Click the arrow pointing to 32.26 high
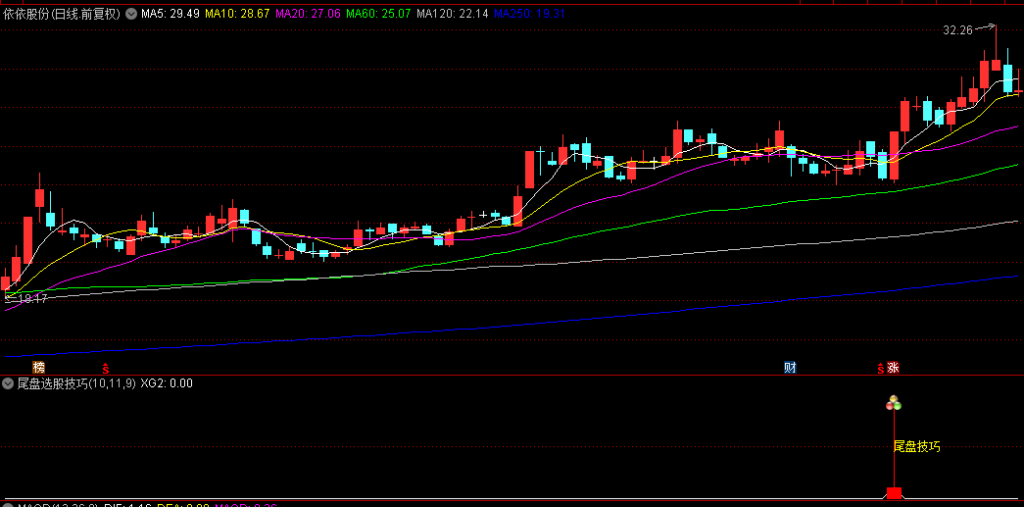Screen dimensions: 1024x507 [986, 27]
